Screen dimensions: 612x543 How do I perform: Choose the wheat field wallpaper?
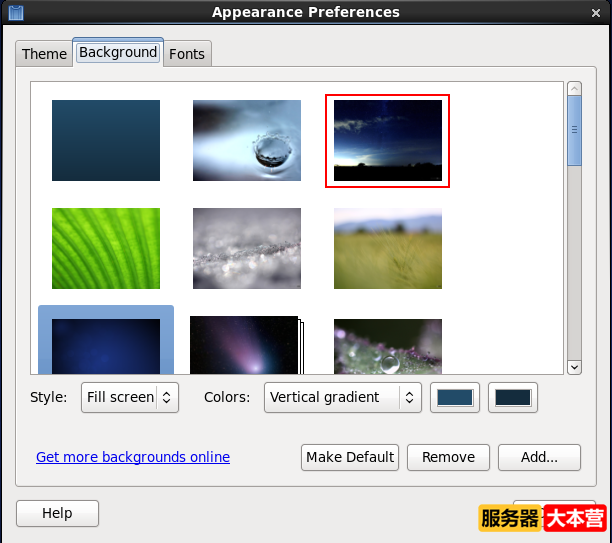(388, 248)
